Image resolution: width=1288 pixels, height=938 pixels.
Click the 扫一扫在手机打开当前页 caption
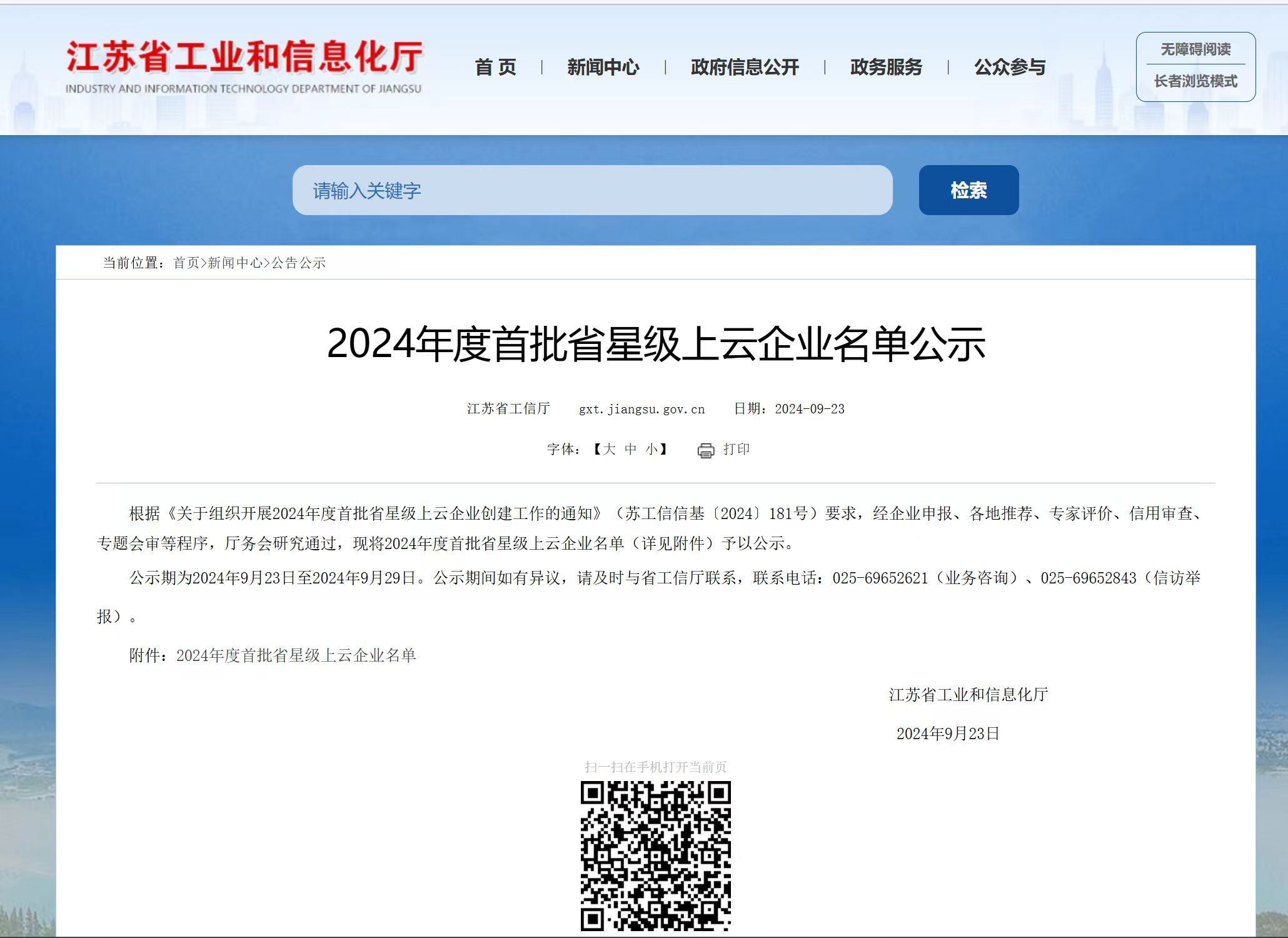656,767
